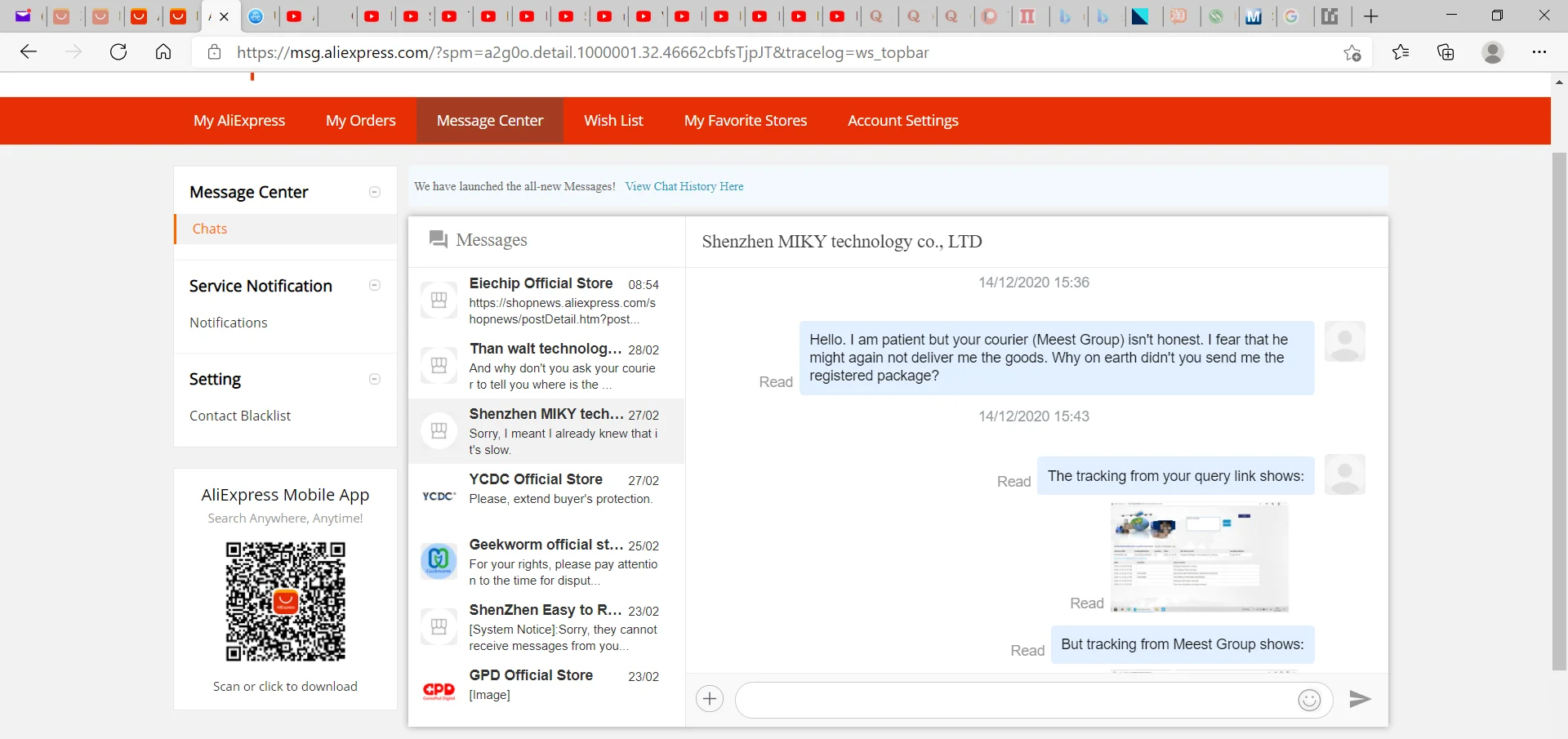Close the active AliExpress tab

[x=225, y=16]
